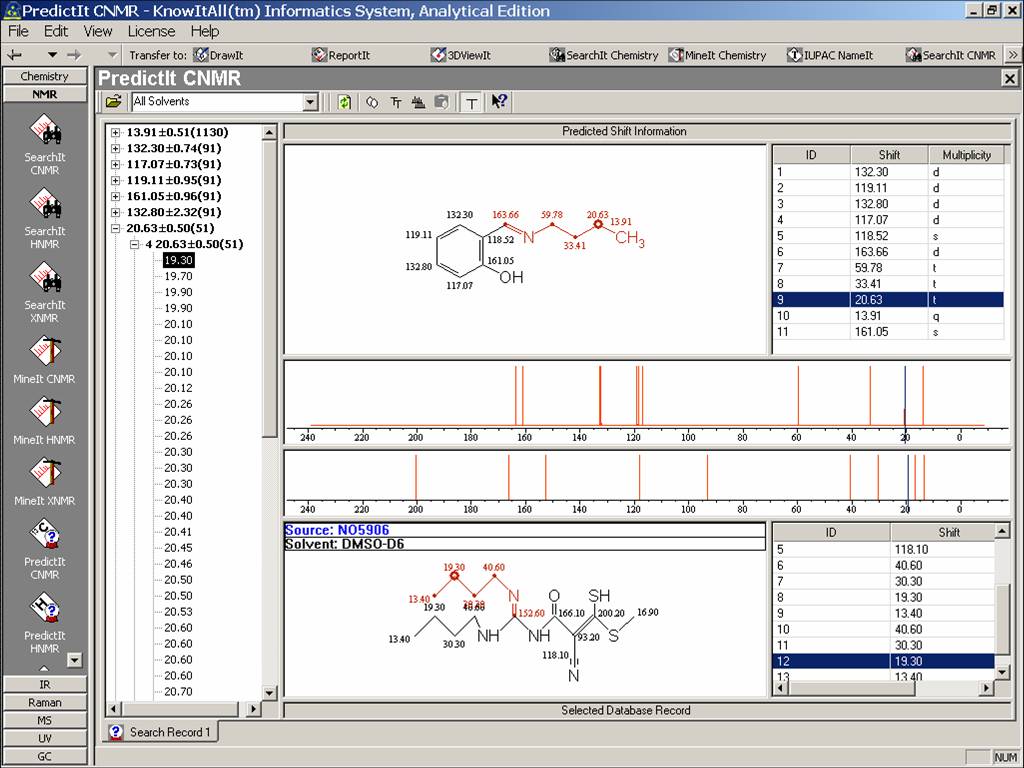The width and height of the screenshot is (1024, 768).
Task: Transfer structure to DrawIt
Action: (219, 56)
